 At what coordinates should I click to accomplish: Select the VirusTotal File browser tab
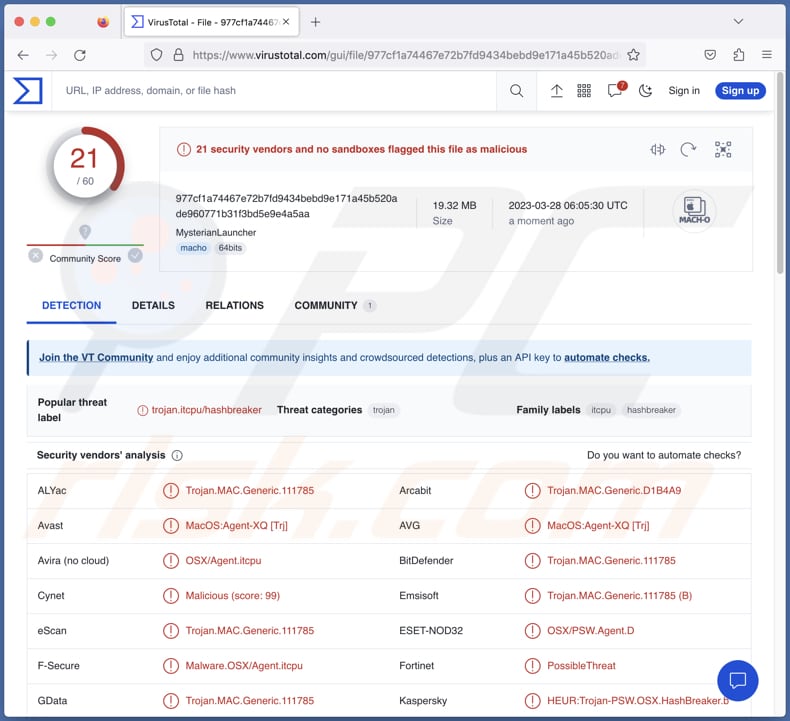212,22
